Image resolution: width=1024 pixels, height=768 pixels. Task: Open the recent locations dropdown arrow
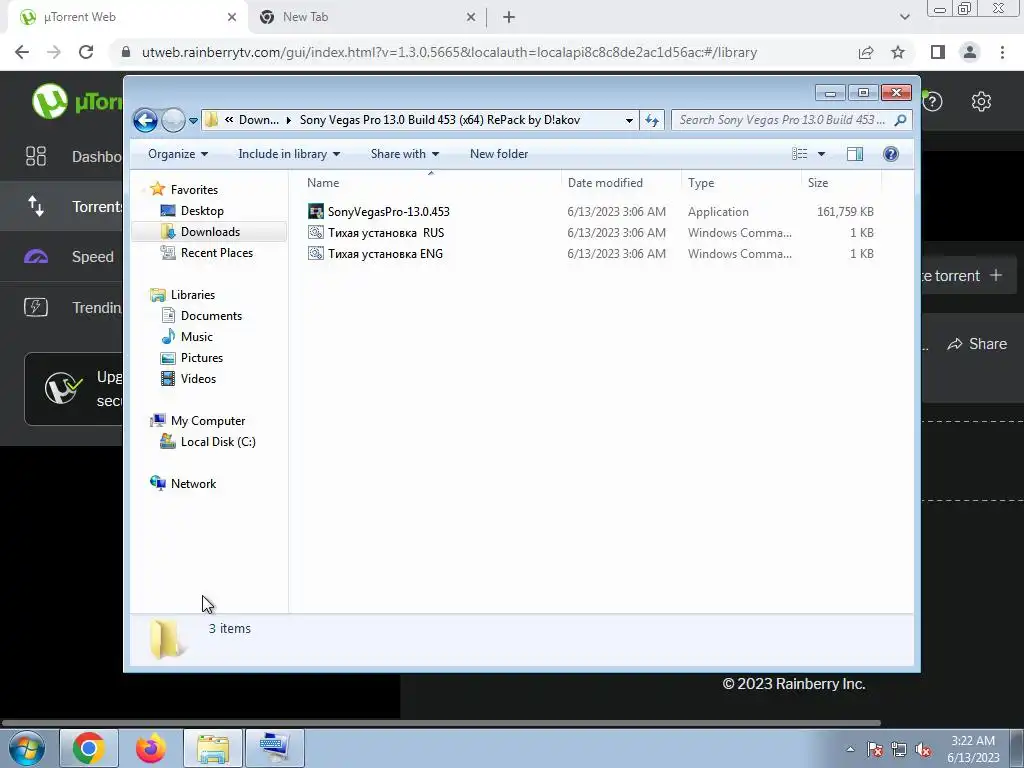click(x=193, y=121)
